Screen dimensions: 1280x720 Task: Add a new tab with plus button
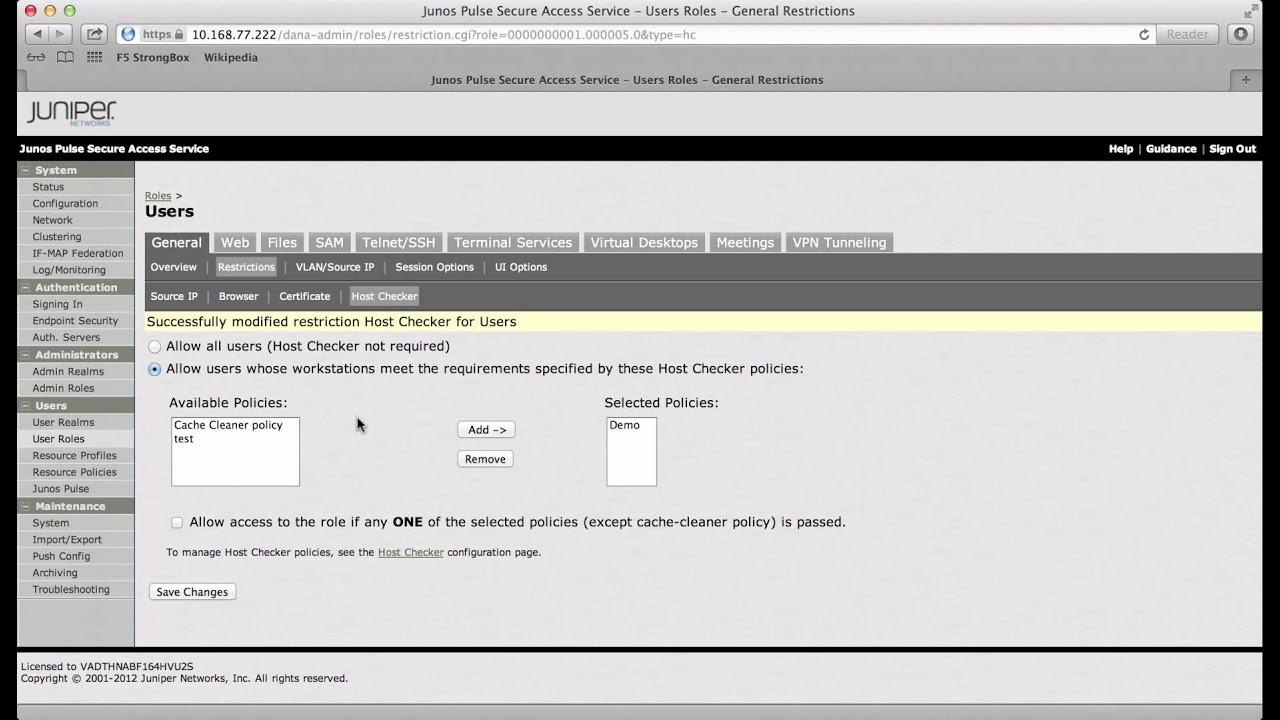[1245, 80]
